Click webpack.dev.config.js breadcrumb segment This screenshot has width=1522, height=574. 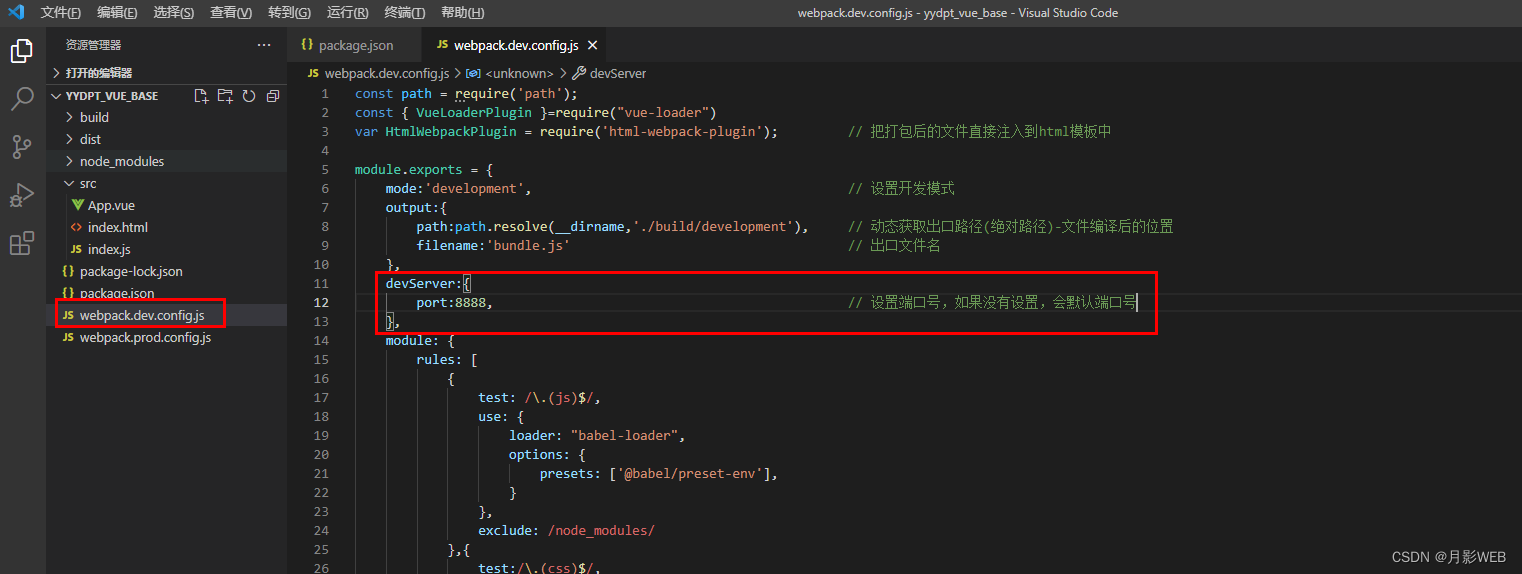(x=380, y=73)
